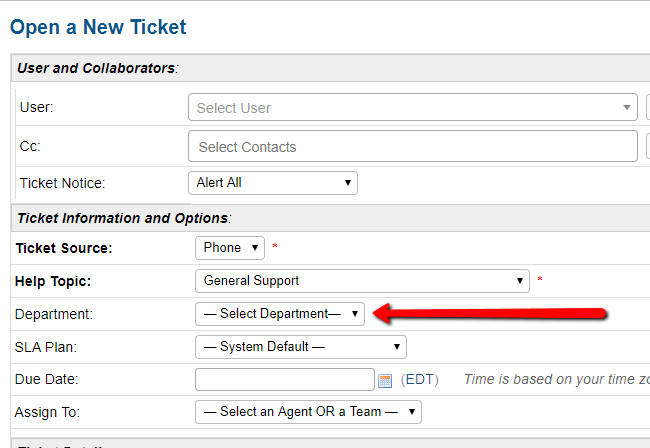The height and width of the screenshot is (448, 650).
Task: Click the (EDT) timezone text
Action: pos(417,380)
